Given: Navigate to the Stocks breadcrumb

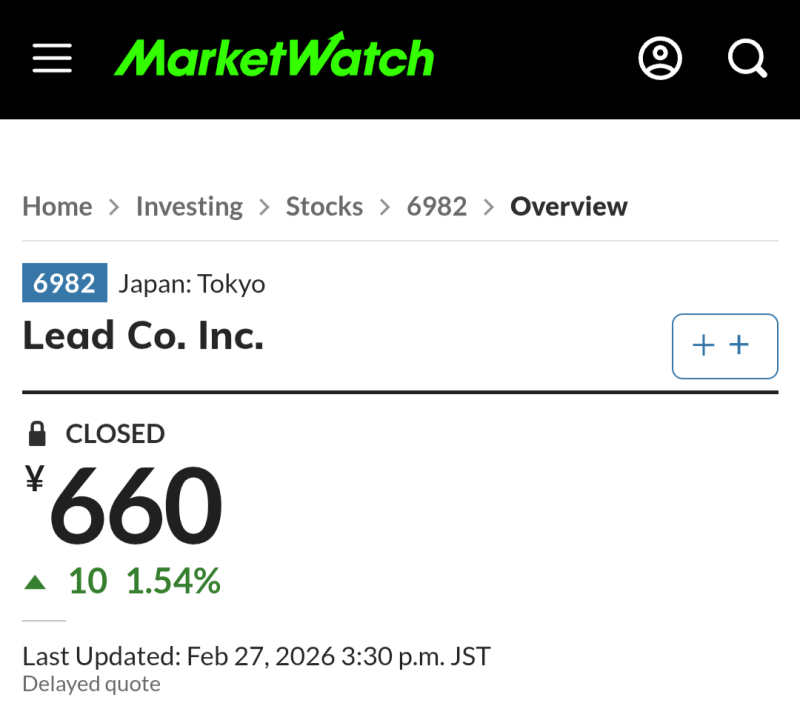Looking at the screenshot, I should 324,207.
